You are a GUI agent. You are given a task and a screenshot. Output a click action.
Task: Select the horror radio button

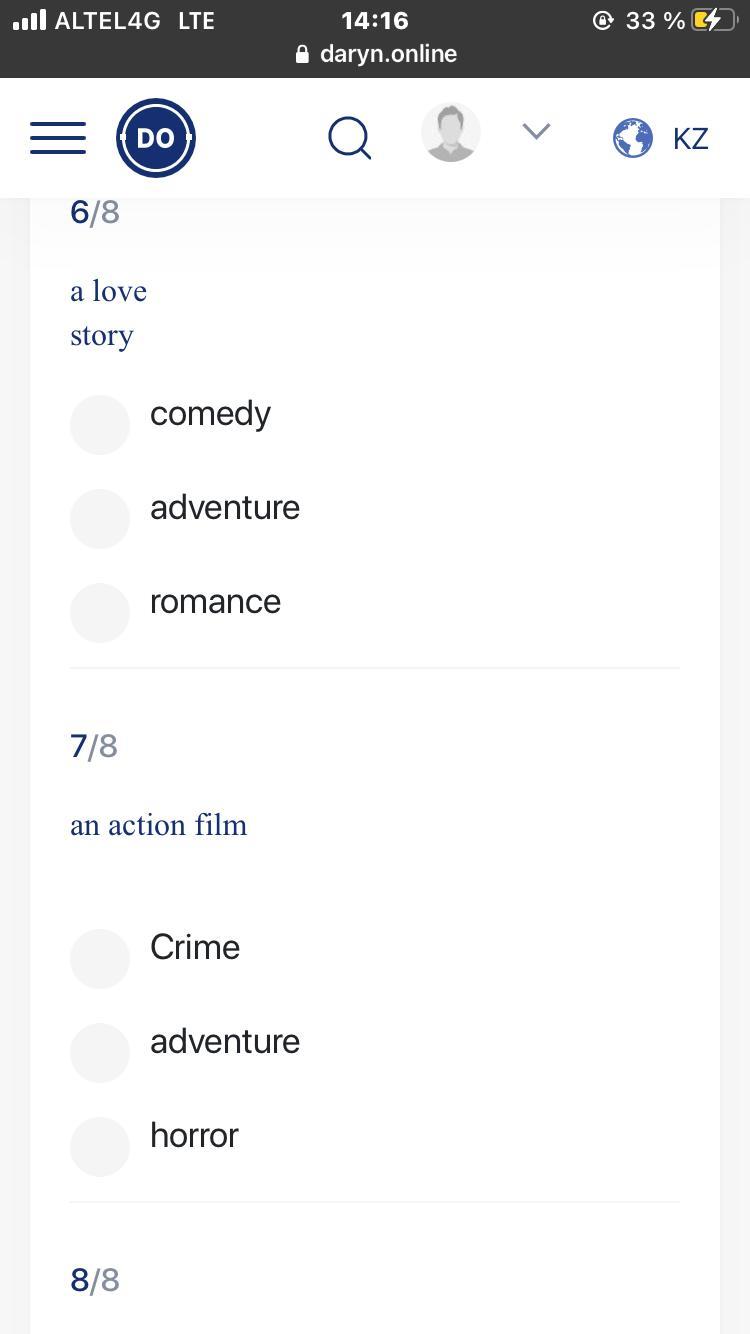pos(100,1147)
